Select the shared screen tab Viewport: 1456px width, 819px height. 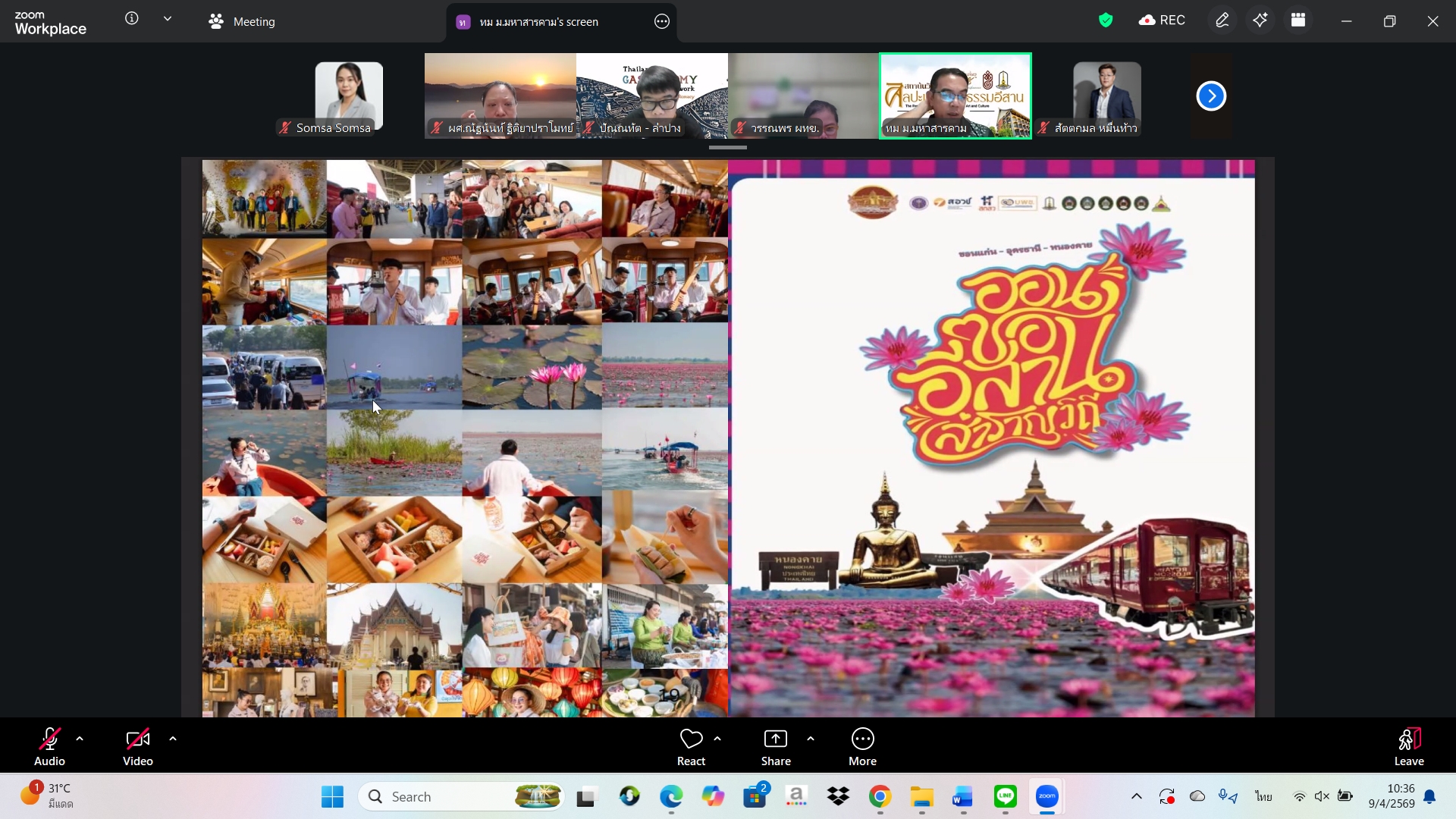click(538, 22)
